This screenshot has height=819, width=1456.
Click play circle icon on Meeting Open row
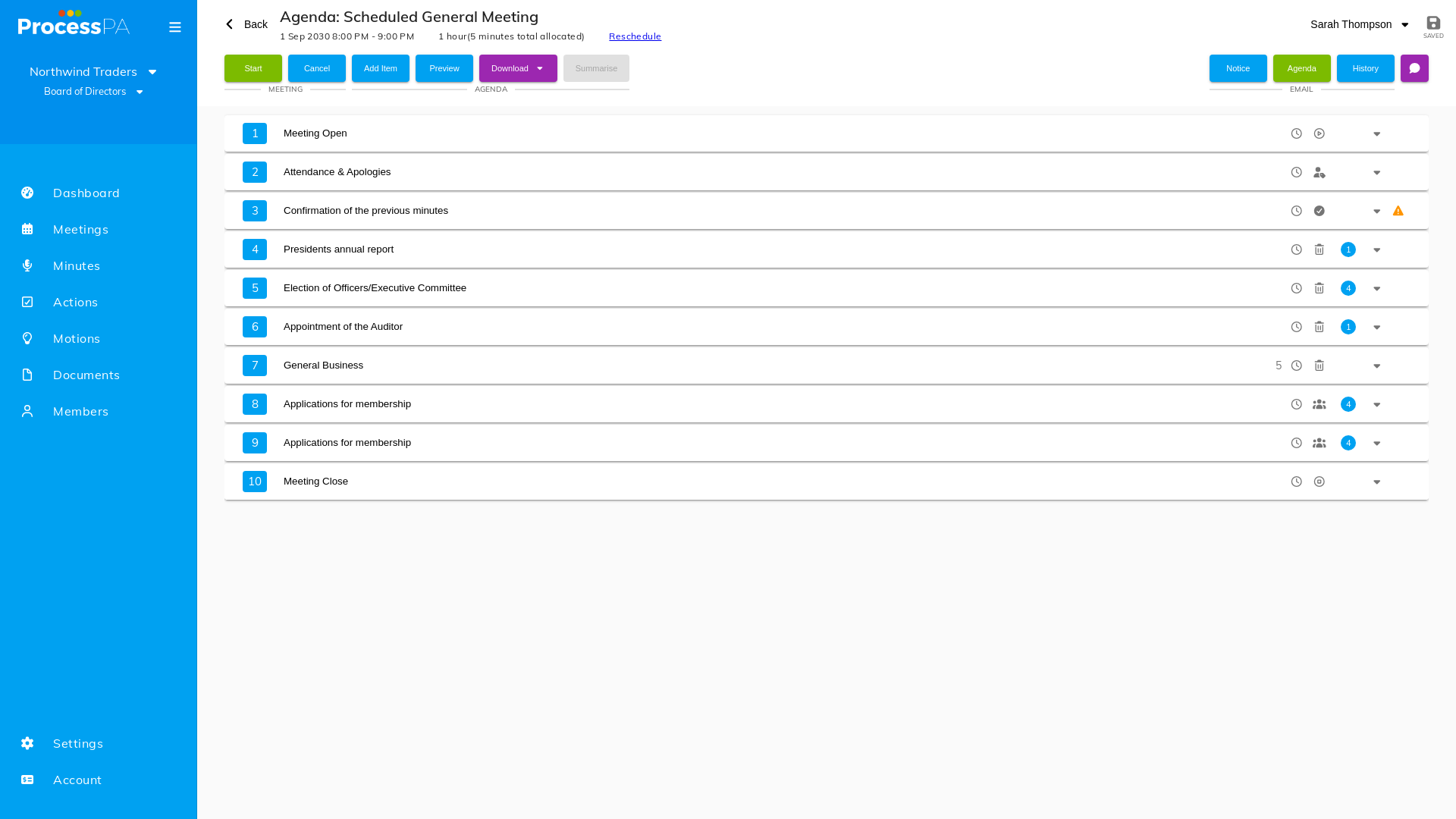point(1319,133)
